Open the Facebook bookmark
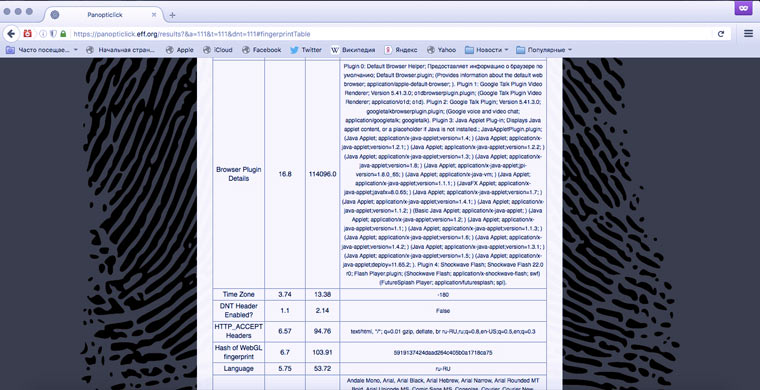The height and width of the screenshot is (390, 760). pos(262,49)
